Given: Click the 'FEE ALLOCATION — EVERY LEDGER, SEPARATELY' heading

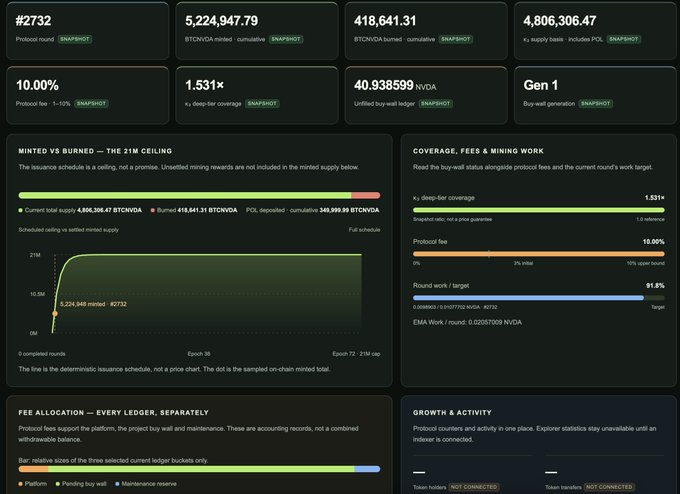Looking at the screenshot, I should pos(114,412).
